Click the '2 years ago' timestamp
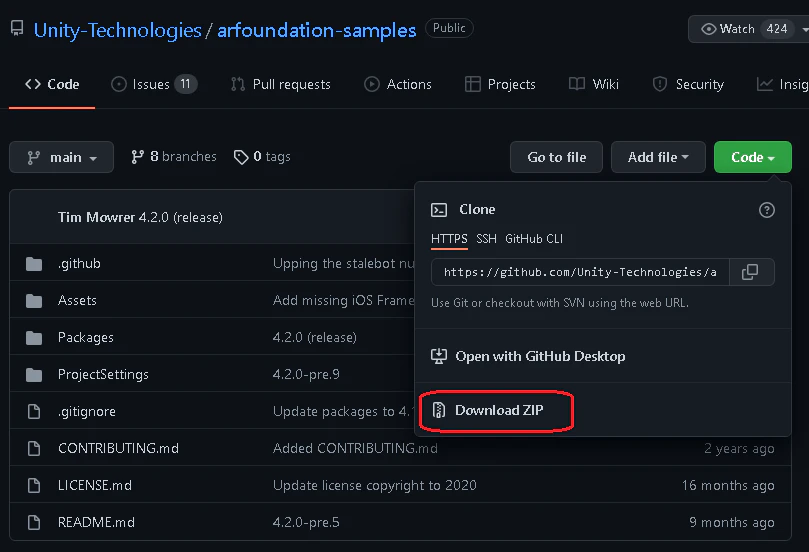The width and height of the screenshot is (809, 552). click(x=739, y=449)
